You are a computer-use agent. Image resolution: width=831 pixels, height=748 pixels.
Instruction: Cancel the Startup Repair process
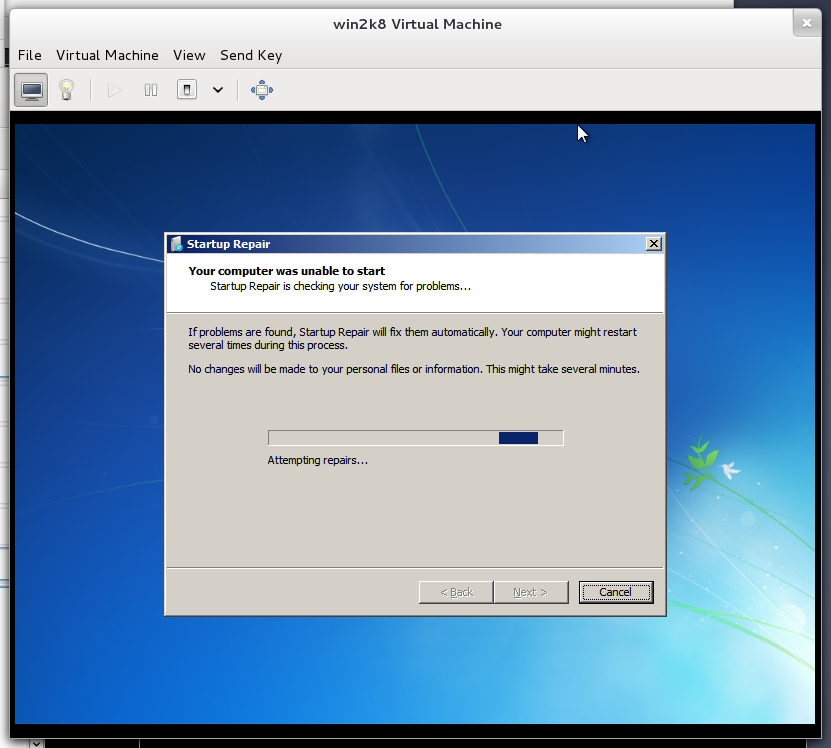pos(615,592)
